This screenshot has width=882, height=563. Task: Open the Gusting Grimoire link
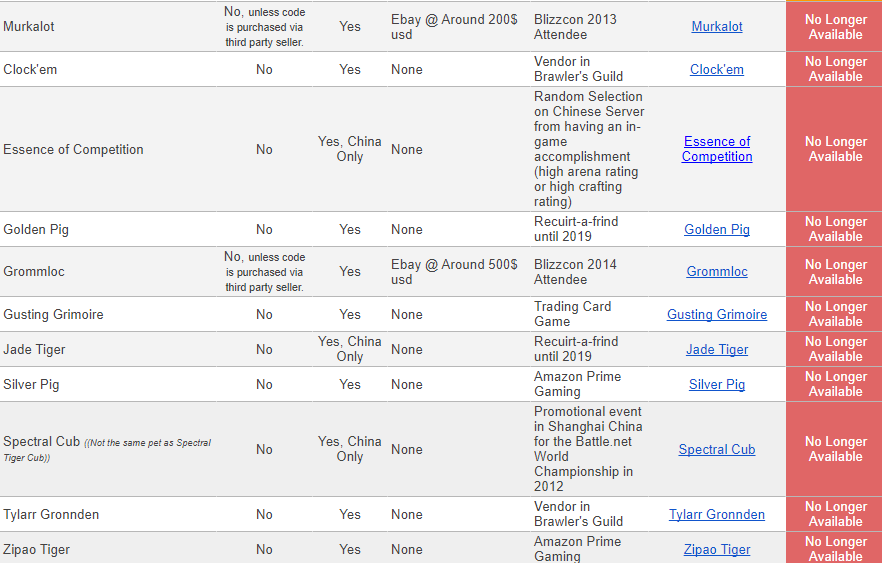(716, 315)
